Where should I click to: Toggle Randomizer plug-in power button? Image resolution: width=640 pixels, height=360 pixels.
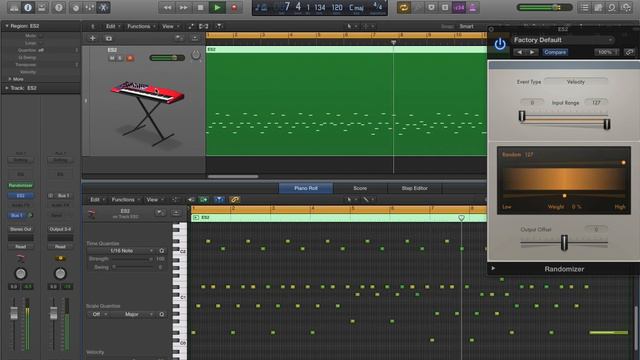[x=500, y=44]
